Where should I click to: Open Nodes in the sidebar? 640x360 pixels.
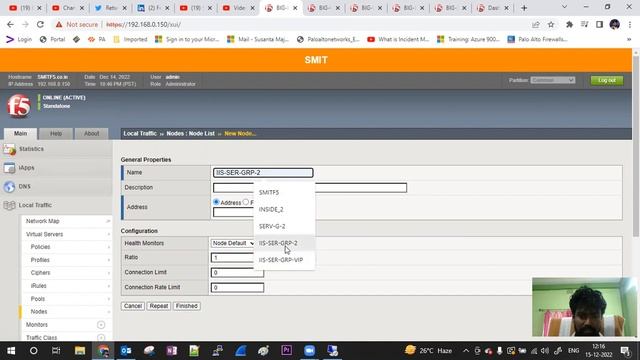tap(39, 311)
